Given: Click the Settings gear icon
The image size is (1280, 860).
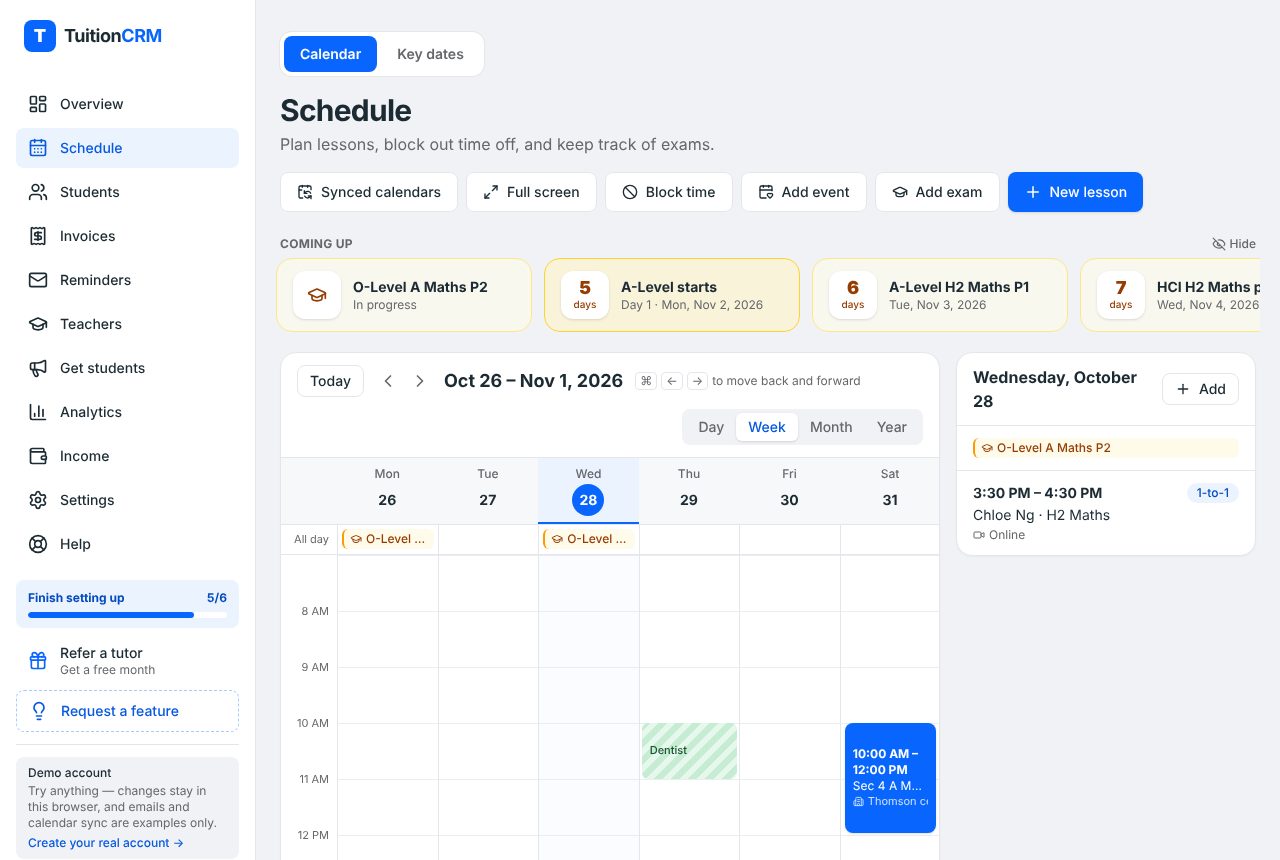Looking at the screenshot, I should 38,500.
